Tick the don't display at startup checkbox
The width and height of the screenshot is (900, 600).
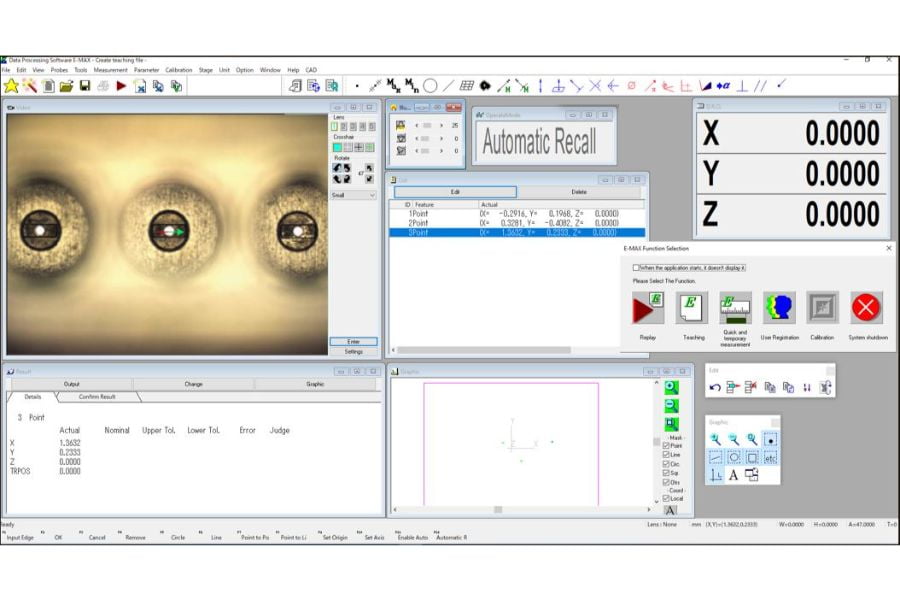(636, 268)
